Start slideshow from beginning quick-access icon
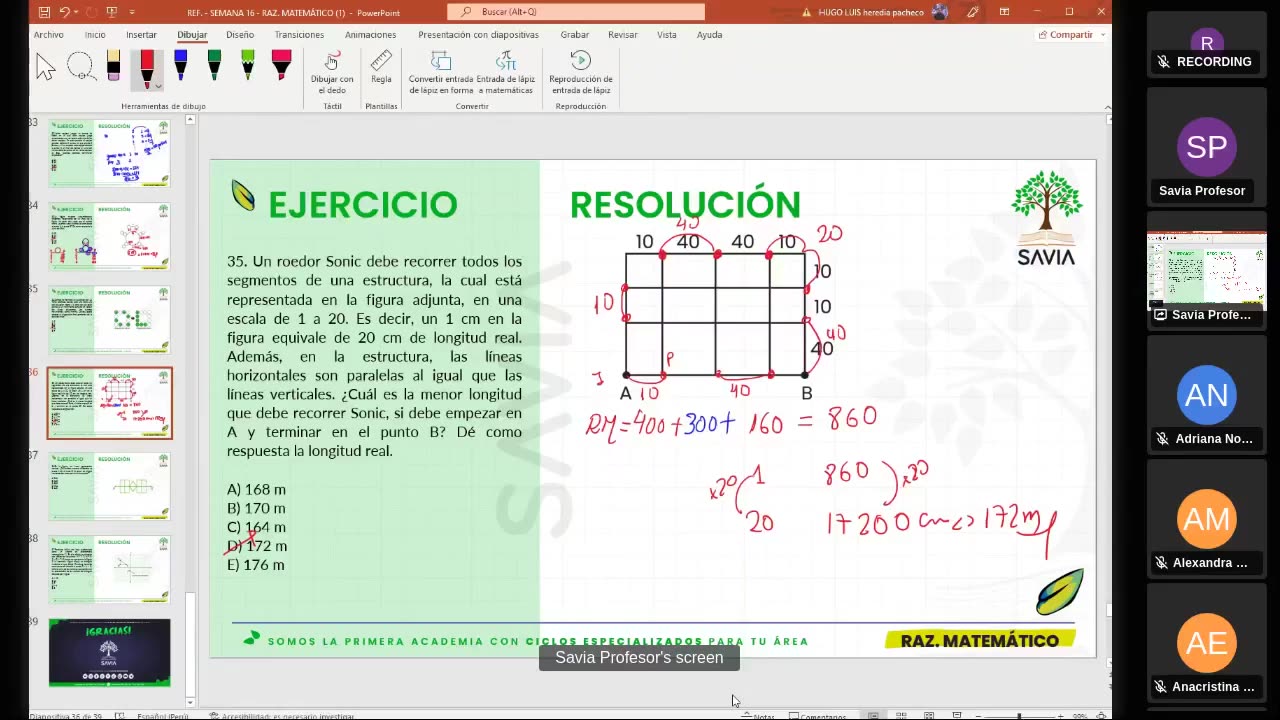Image resolution: width=1280 pixels, height=720 pixels. (111, 12)
